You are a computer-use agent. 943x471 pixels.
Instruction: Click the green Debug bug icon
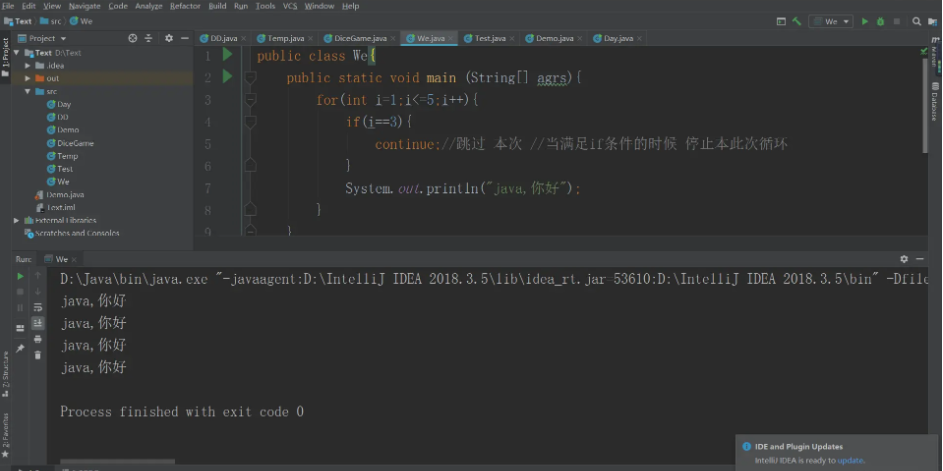tap(880, 22)
